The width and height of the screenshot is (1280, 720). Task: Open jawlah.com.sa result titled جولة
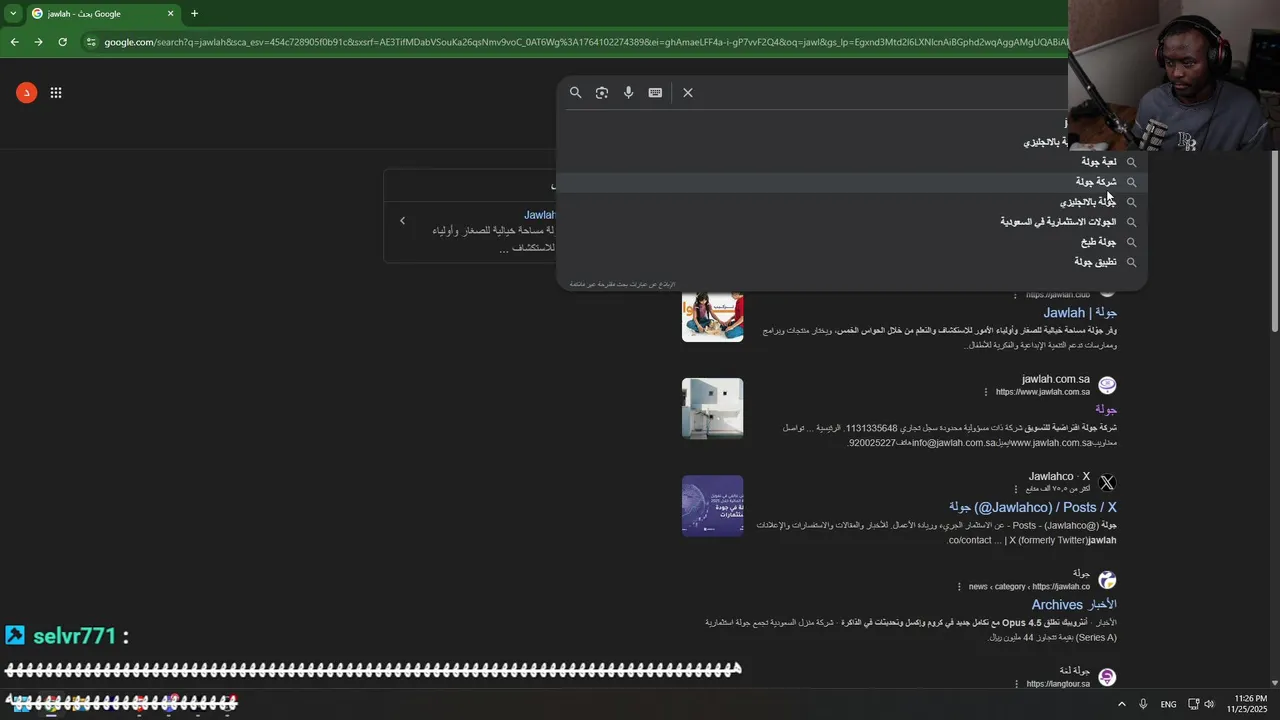pos(1105,409)
